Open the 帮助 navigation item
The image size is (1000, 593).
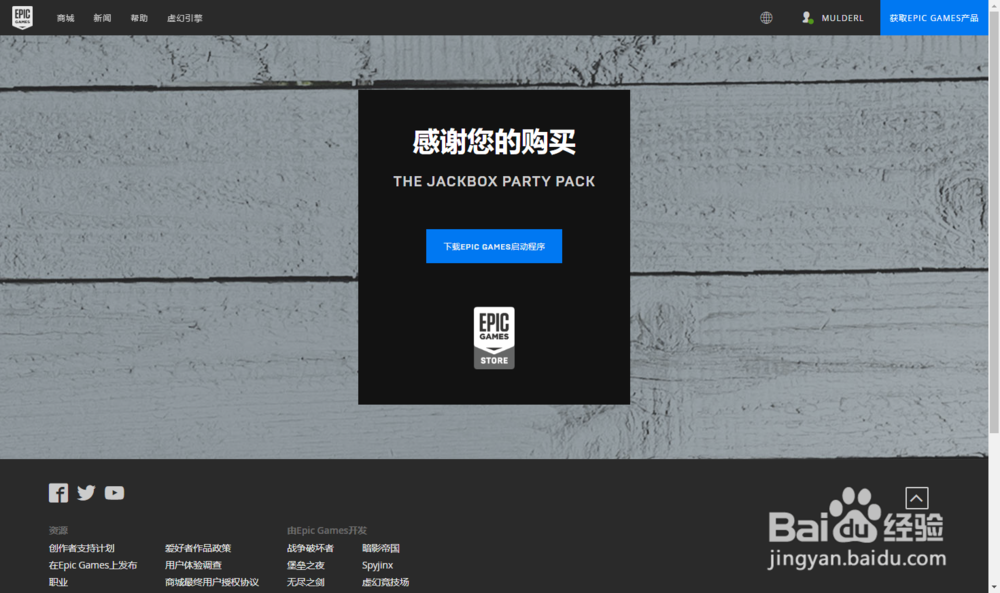coord(139,17)
